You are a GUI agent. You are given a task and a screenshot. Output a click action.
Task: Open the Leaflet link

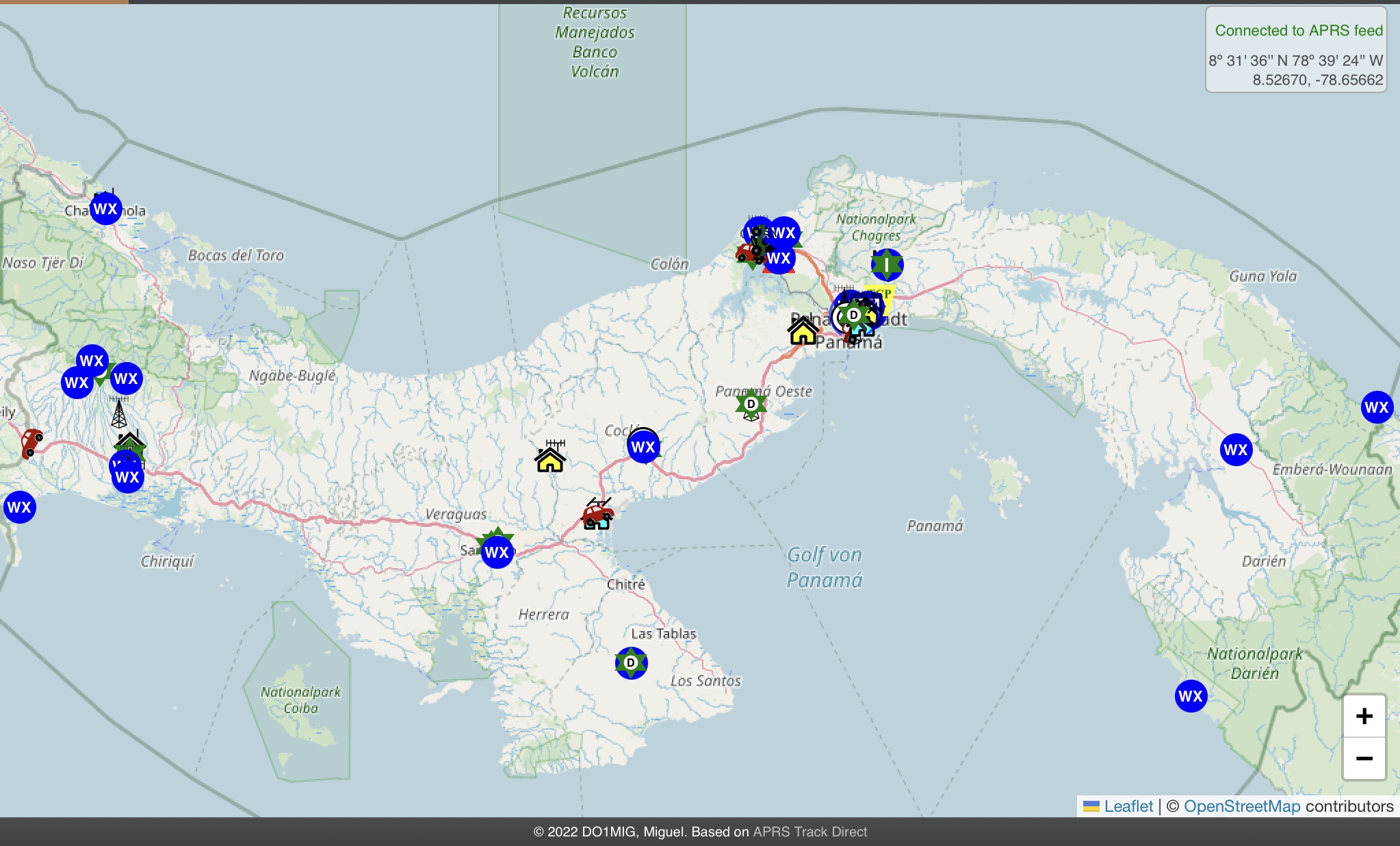tap(1128, 806)
